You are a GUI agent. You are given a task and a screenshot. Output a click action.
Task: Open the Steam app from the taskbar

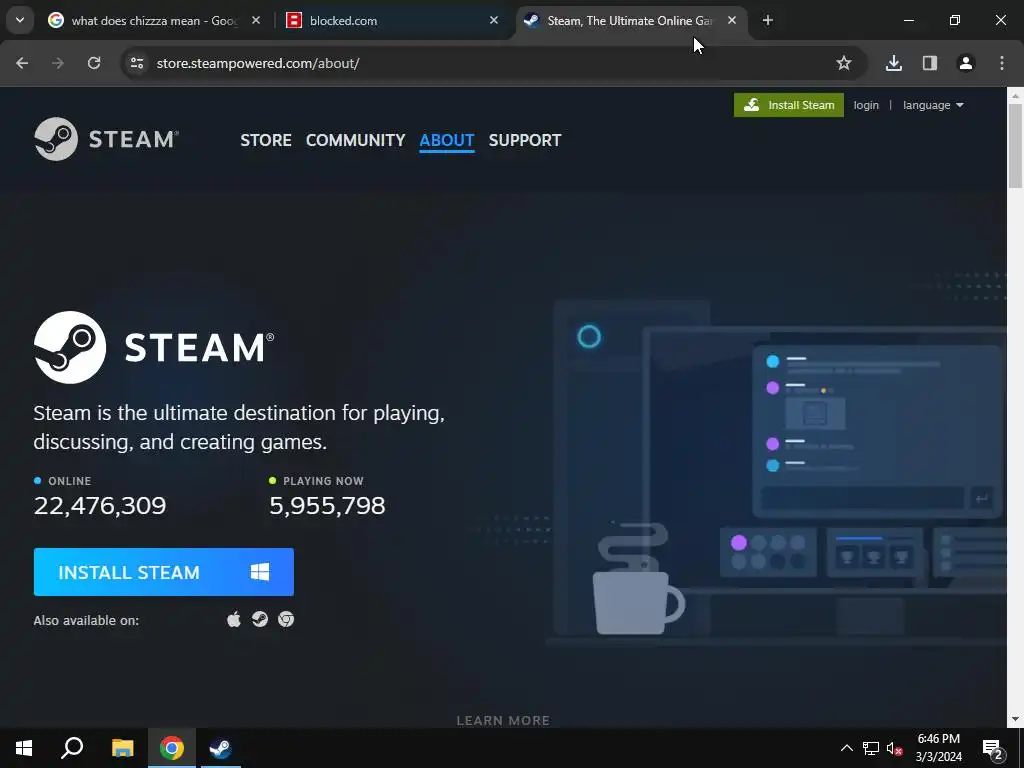(x=221, y=748)
